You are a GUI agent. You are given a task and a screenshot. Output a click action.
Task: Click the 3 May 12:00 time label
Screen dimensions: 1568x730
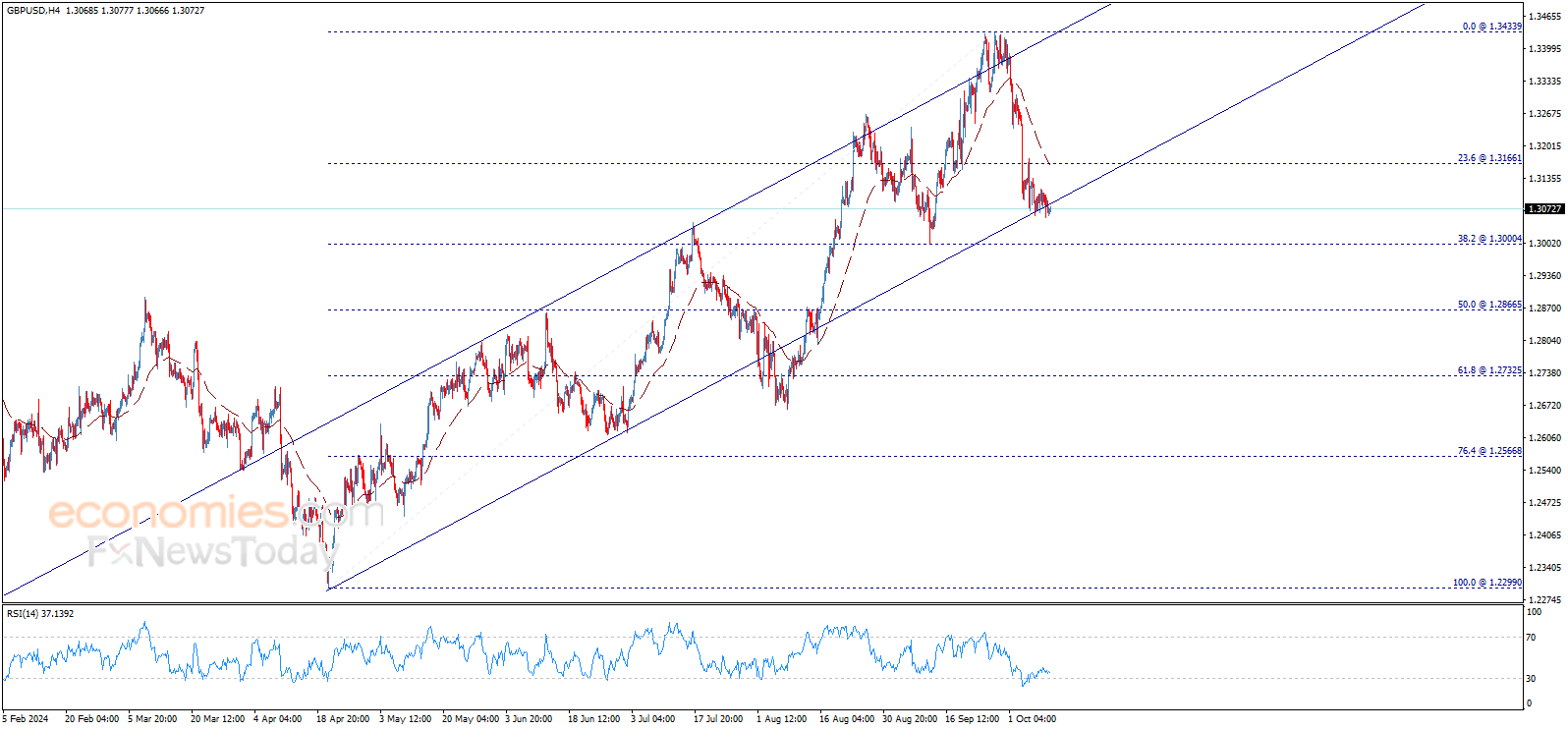click(405, 719)
